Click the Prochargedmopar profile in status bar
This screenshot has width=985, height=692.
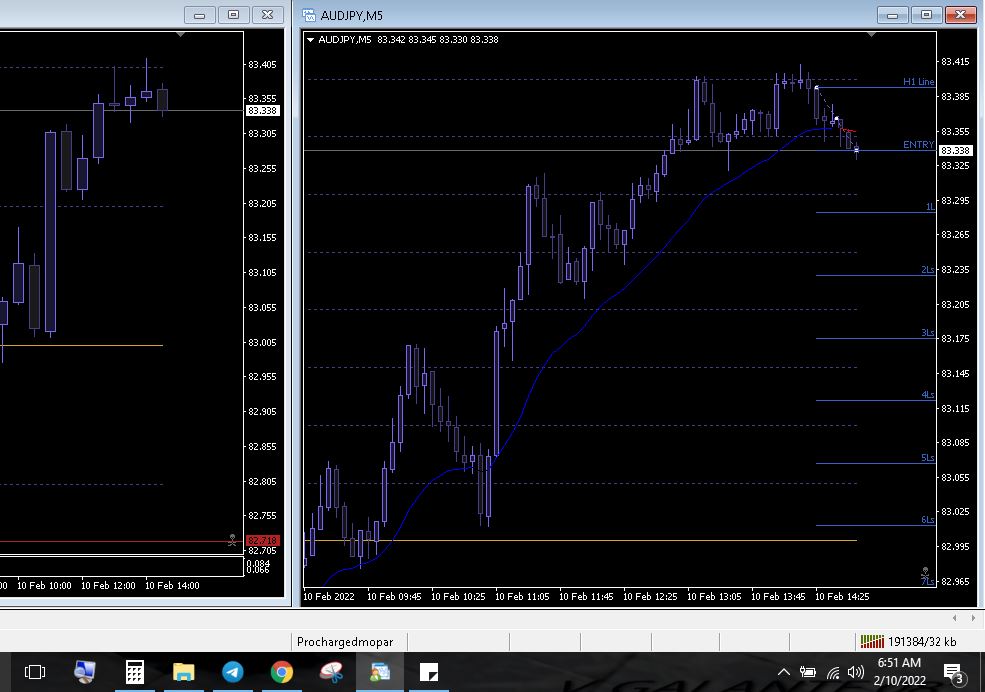point(345,642)
